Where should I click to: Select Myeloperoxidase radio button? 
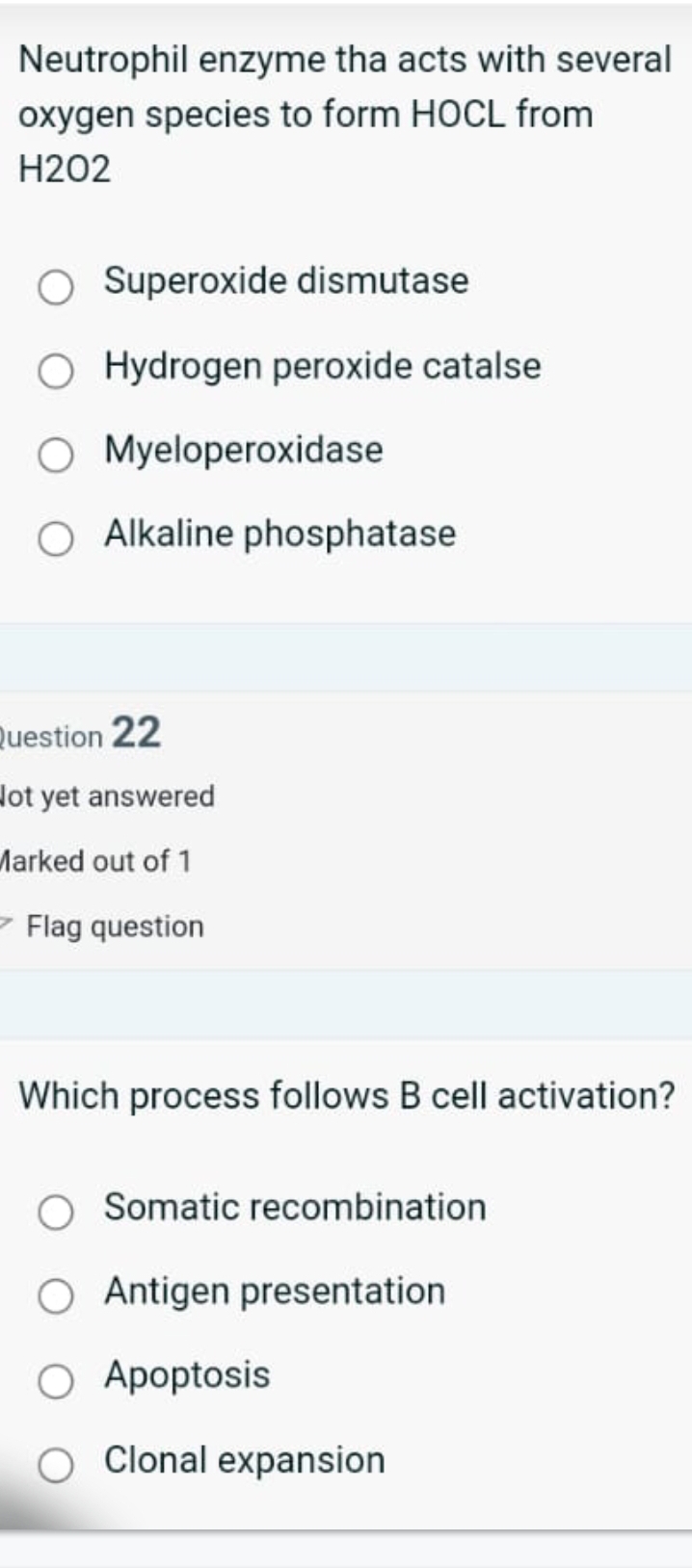coord(56,455)
